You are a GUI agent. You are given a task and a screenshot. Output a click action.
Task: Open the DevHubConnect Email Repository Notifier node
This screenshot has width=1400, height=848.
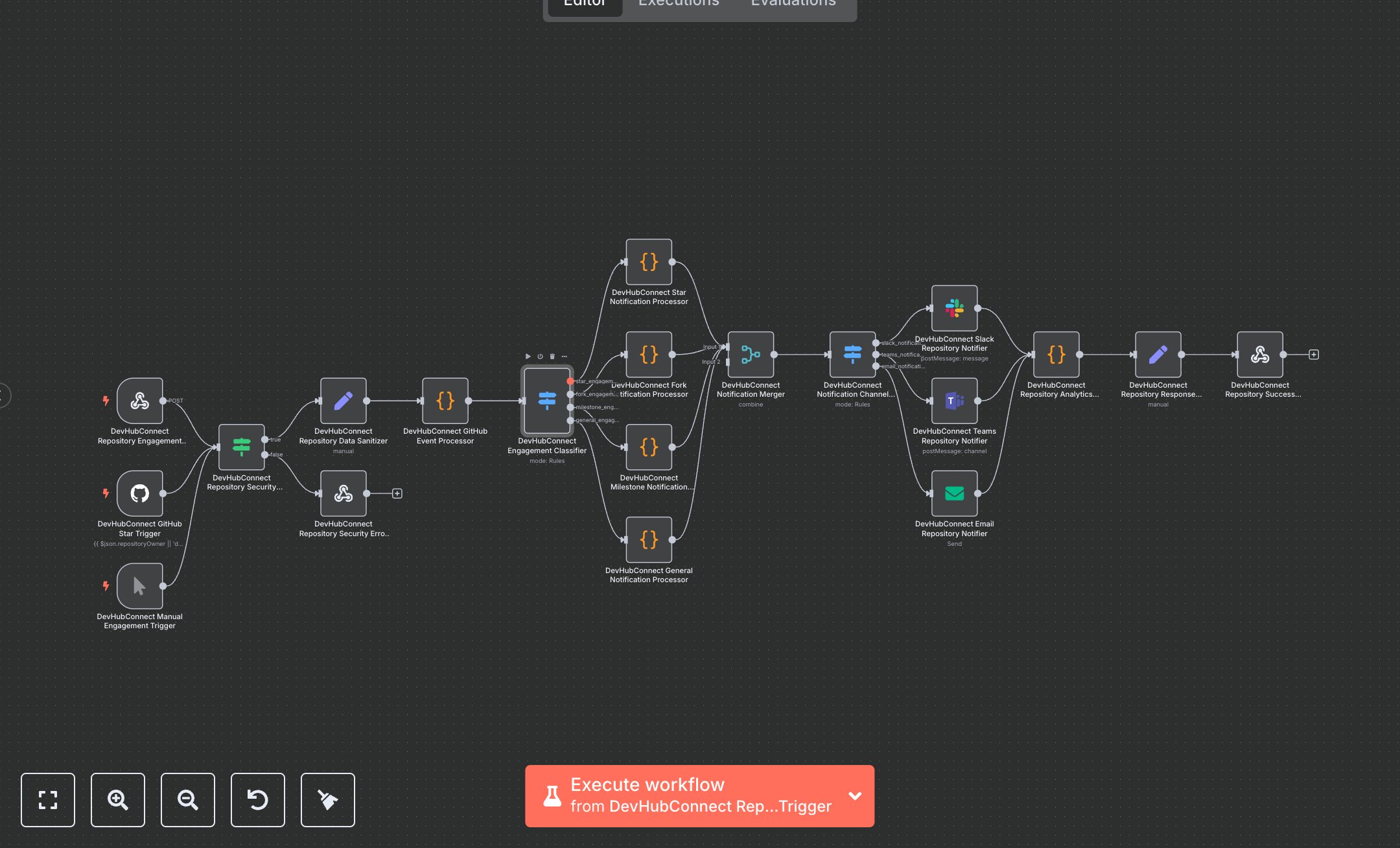pos(955,493)
